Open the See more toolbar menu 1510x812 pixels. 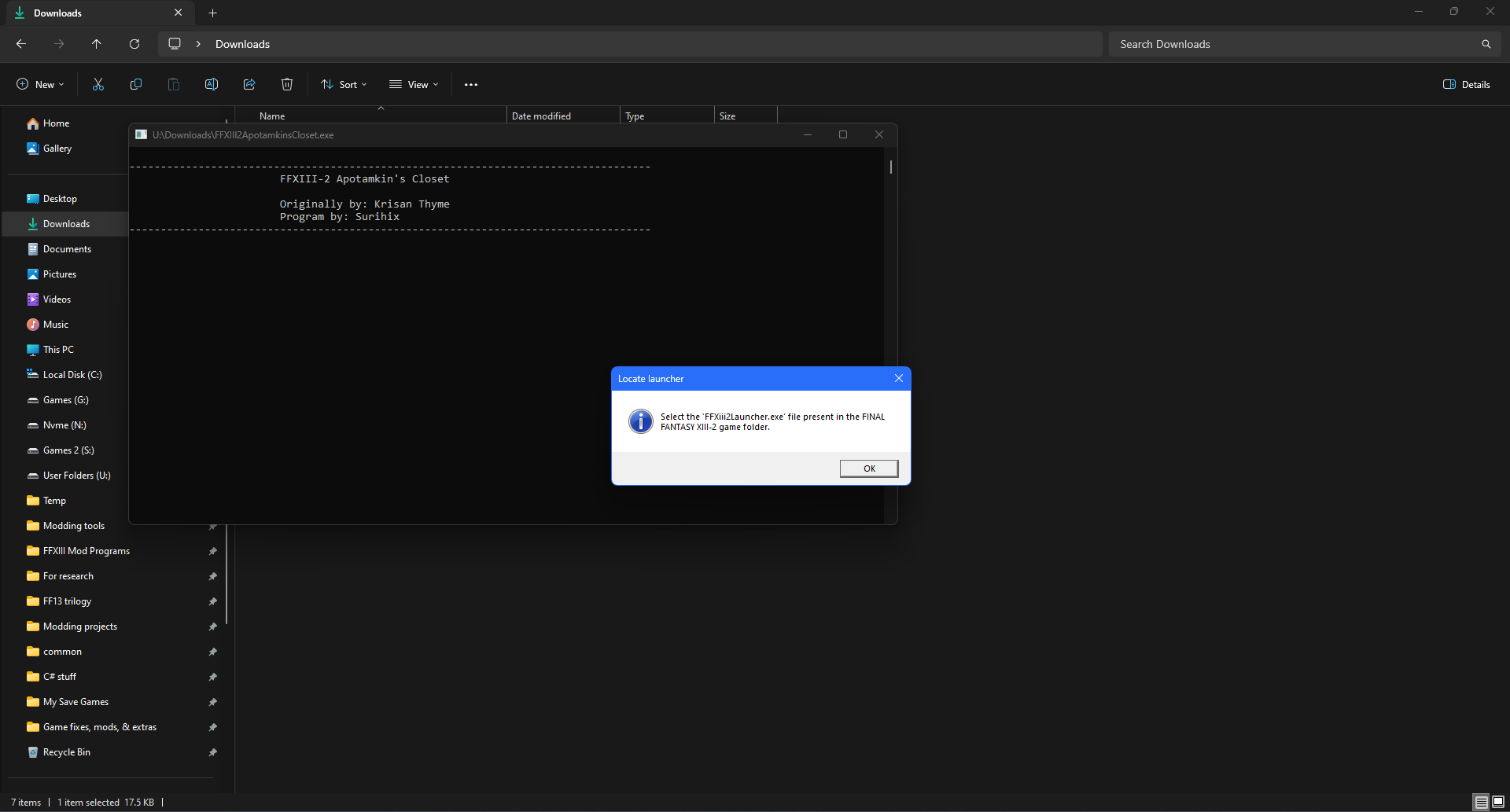471,84
